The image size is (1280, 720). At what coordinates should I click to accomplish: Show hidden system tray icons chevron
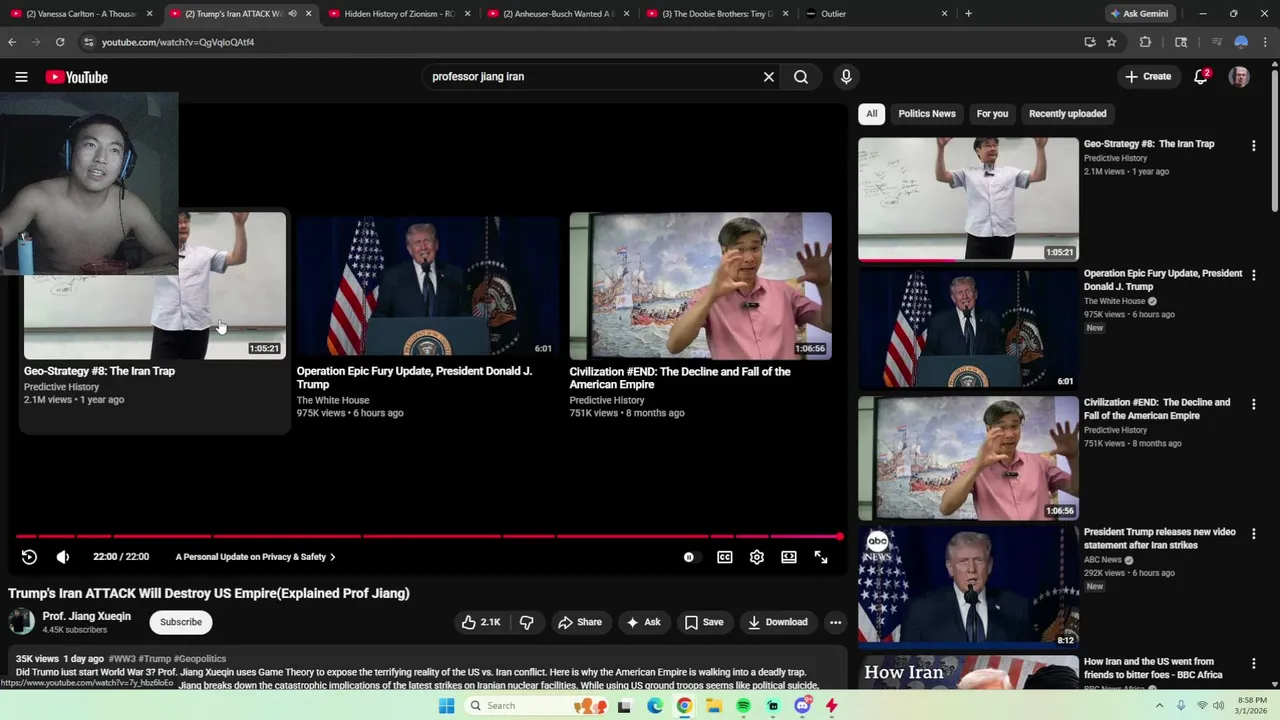pyautogui.click(x=1160, y=706)
